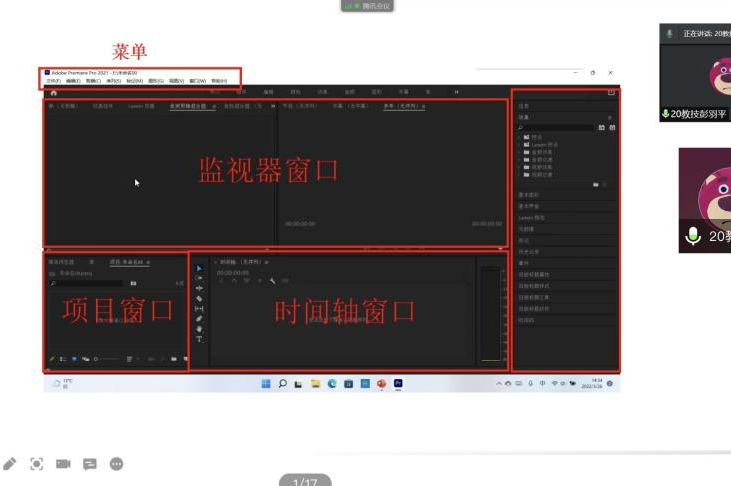731x486 pixels.
Task: Toggle icon view in Project panel
Action: point(73,358)
